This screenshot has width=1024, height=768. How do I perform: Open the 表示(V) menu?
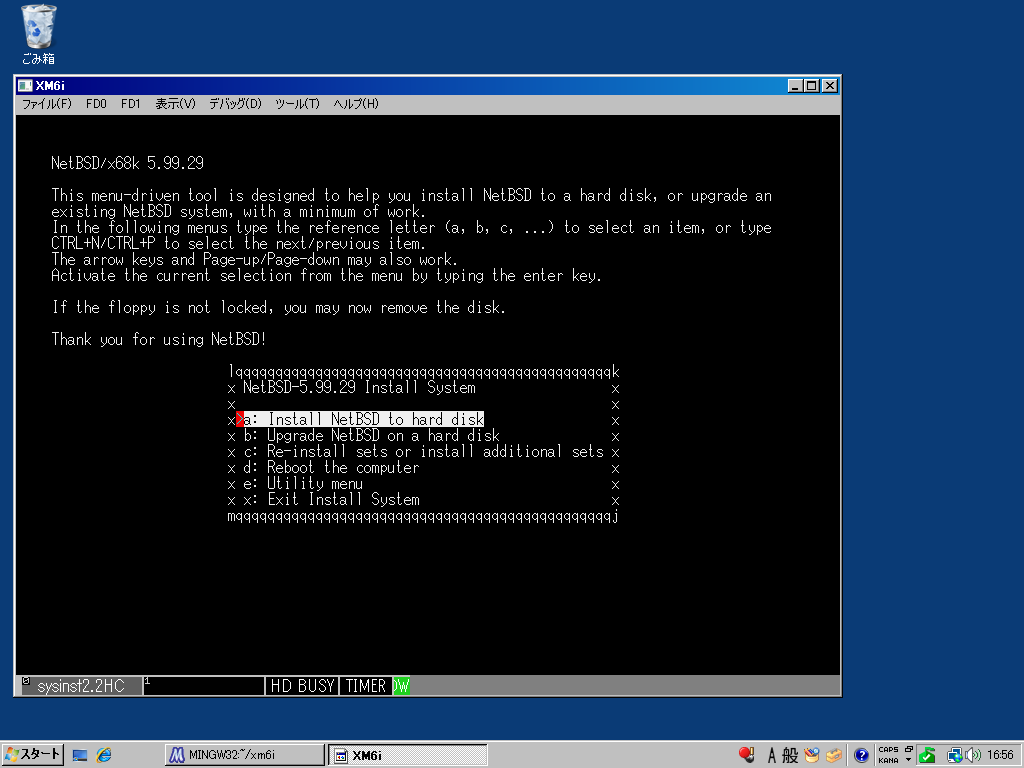175,104
